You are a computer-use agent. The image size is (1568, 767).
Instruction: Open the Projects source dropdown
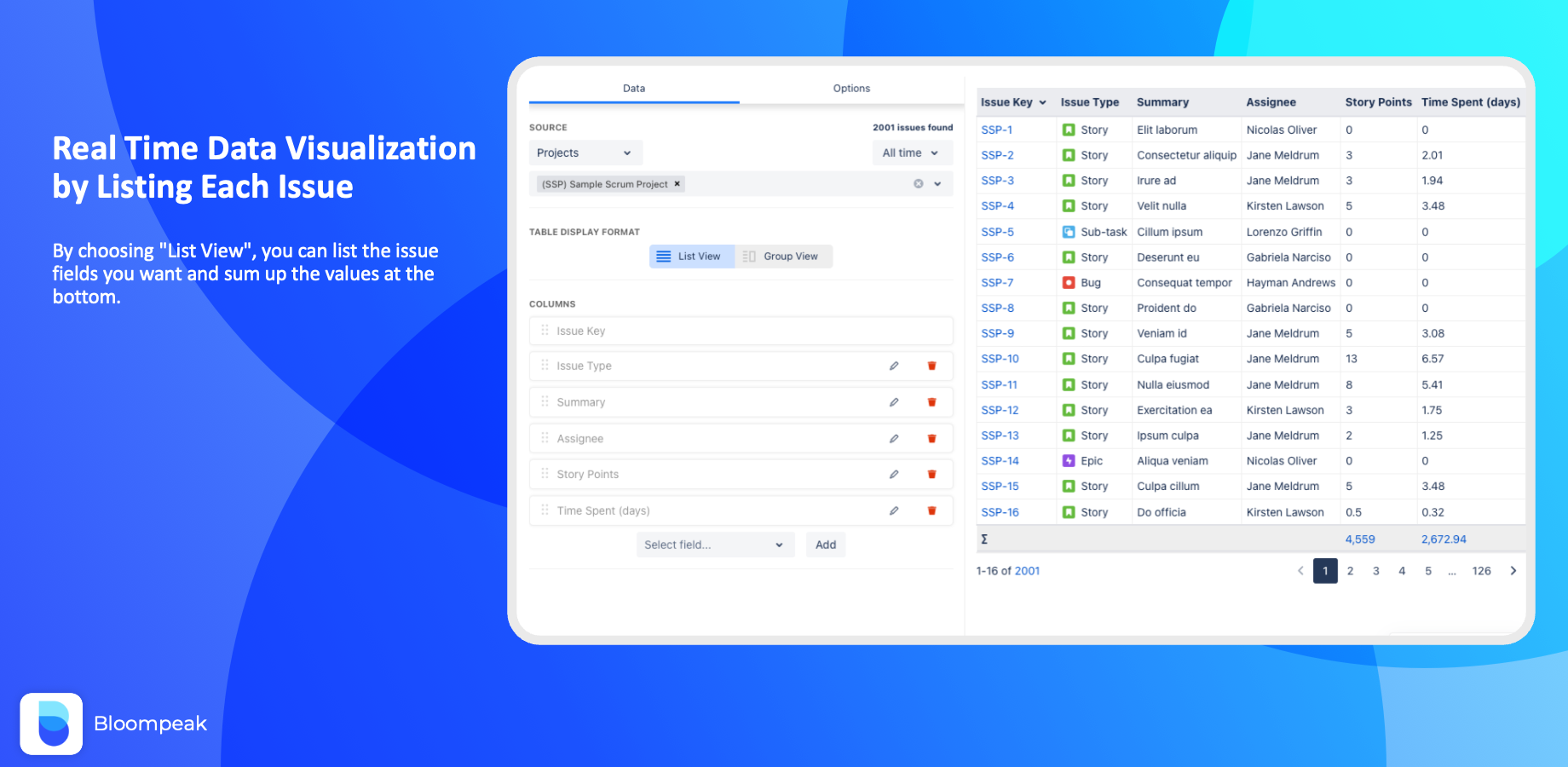(585, 153)
